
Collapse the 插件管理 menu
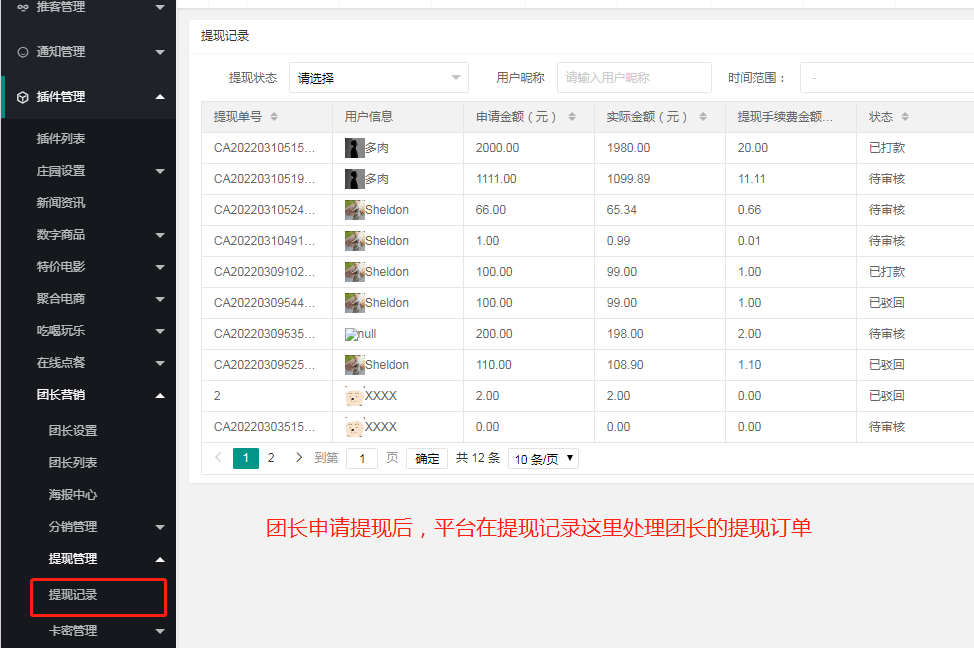(x=160, y=97)
